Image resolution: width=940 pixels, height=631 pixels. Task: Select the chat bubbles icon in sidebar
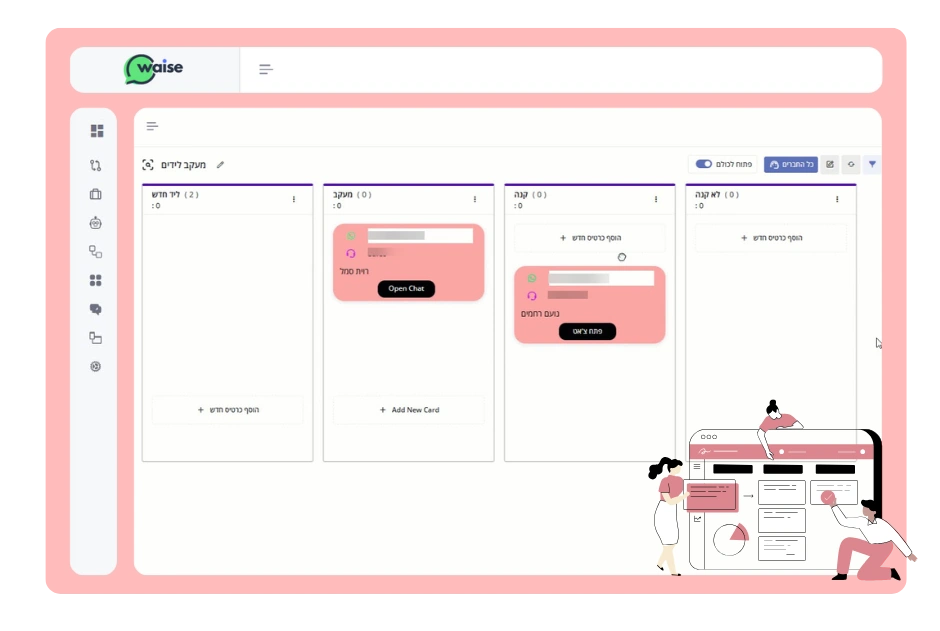click(96, 309)
